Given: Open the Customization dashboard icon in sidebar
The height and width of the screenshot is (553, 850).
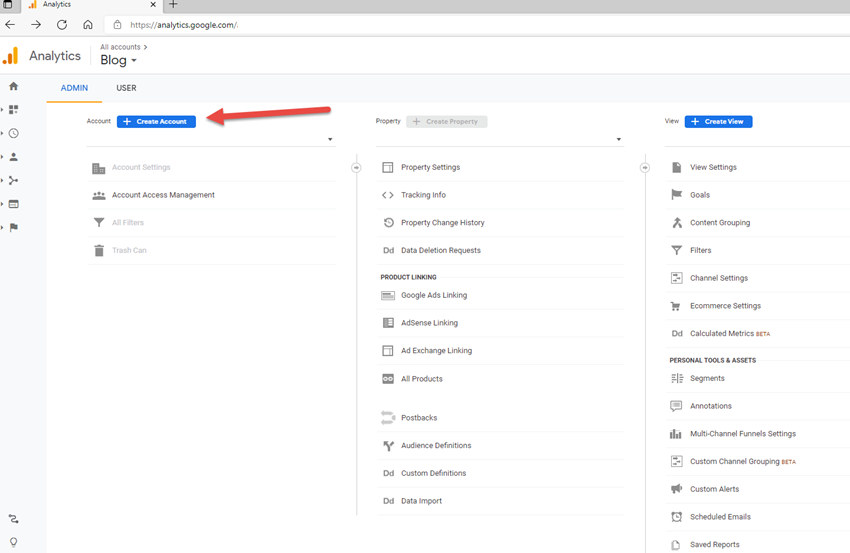Looking at the screenshot, I should point(14,110).
